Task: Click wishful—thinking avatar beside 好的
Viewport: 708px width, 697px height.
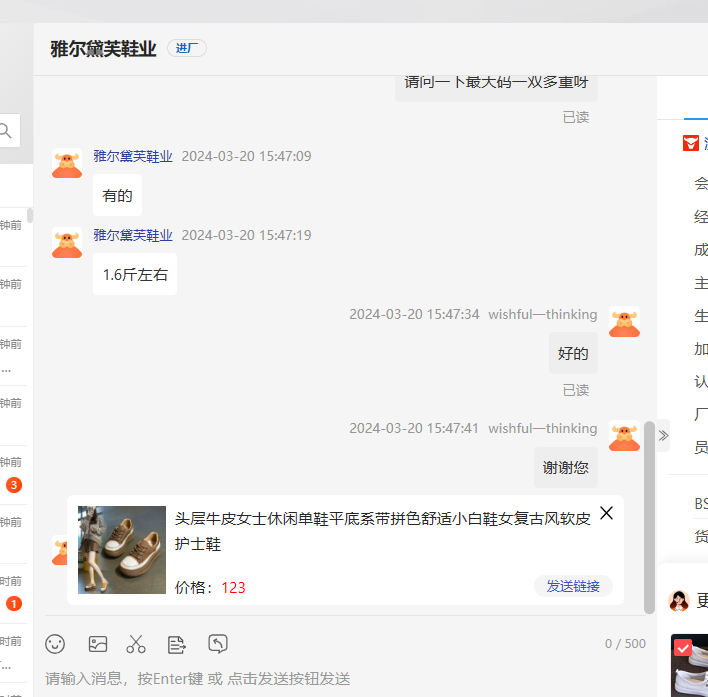Action: click(x=624, y=322)
